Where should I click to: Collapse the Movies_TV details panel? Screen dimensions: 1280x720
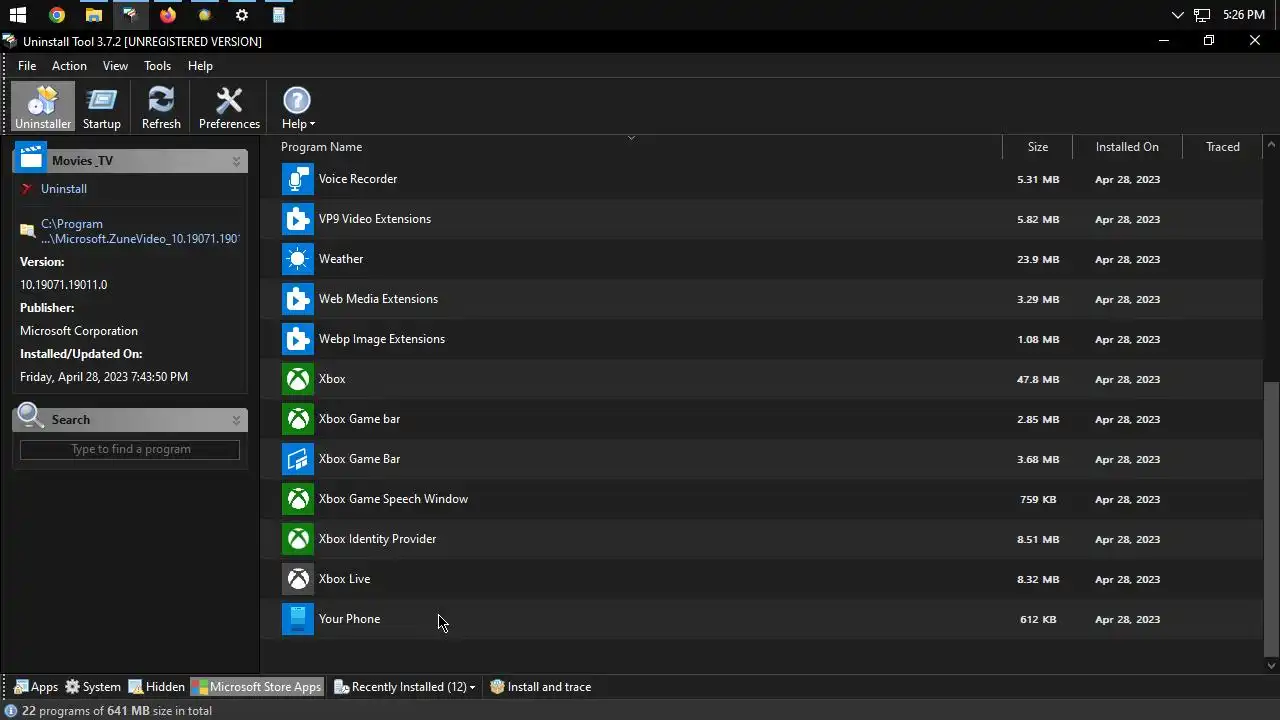click(x=237, y=161)
